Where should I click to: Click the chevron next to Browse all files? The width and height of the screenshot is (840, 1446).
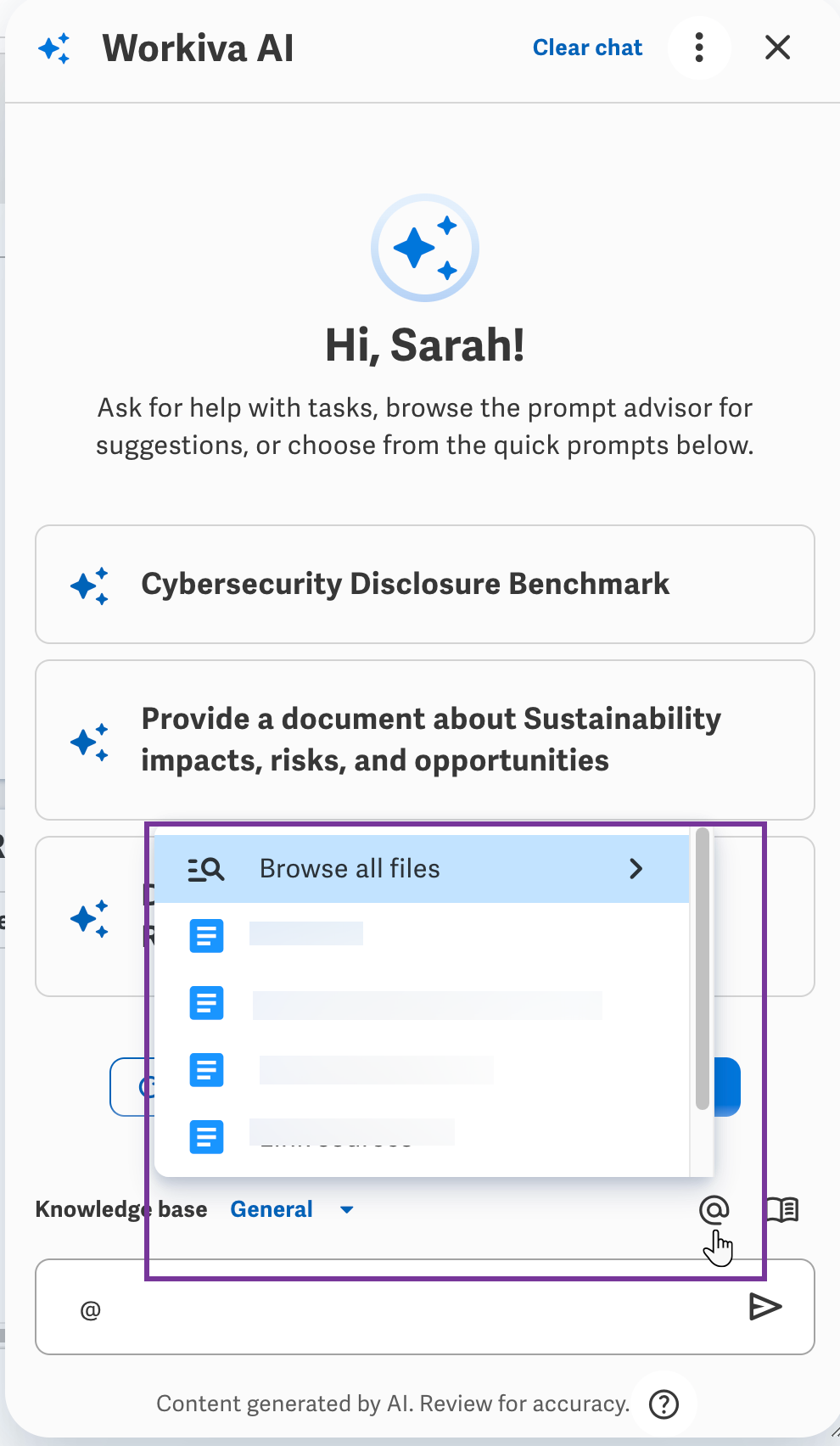(x=636, y=869)
